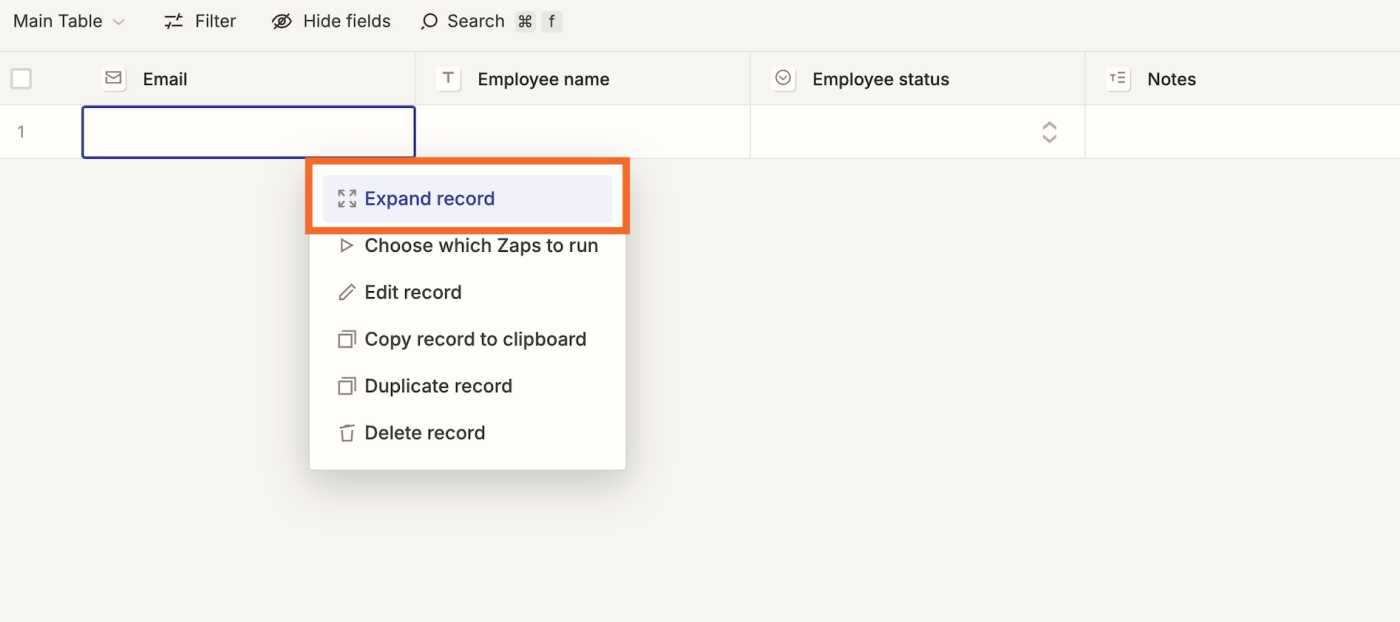Choose Duplicate record from the menu
The height and width of the screenshot is (622, 1400).
click(x=467, y=386)
